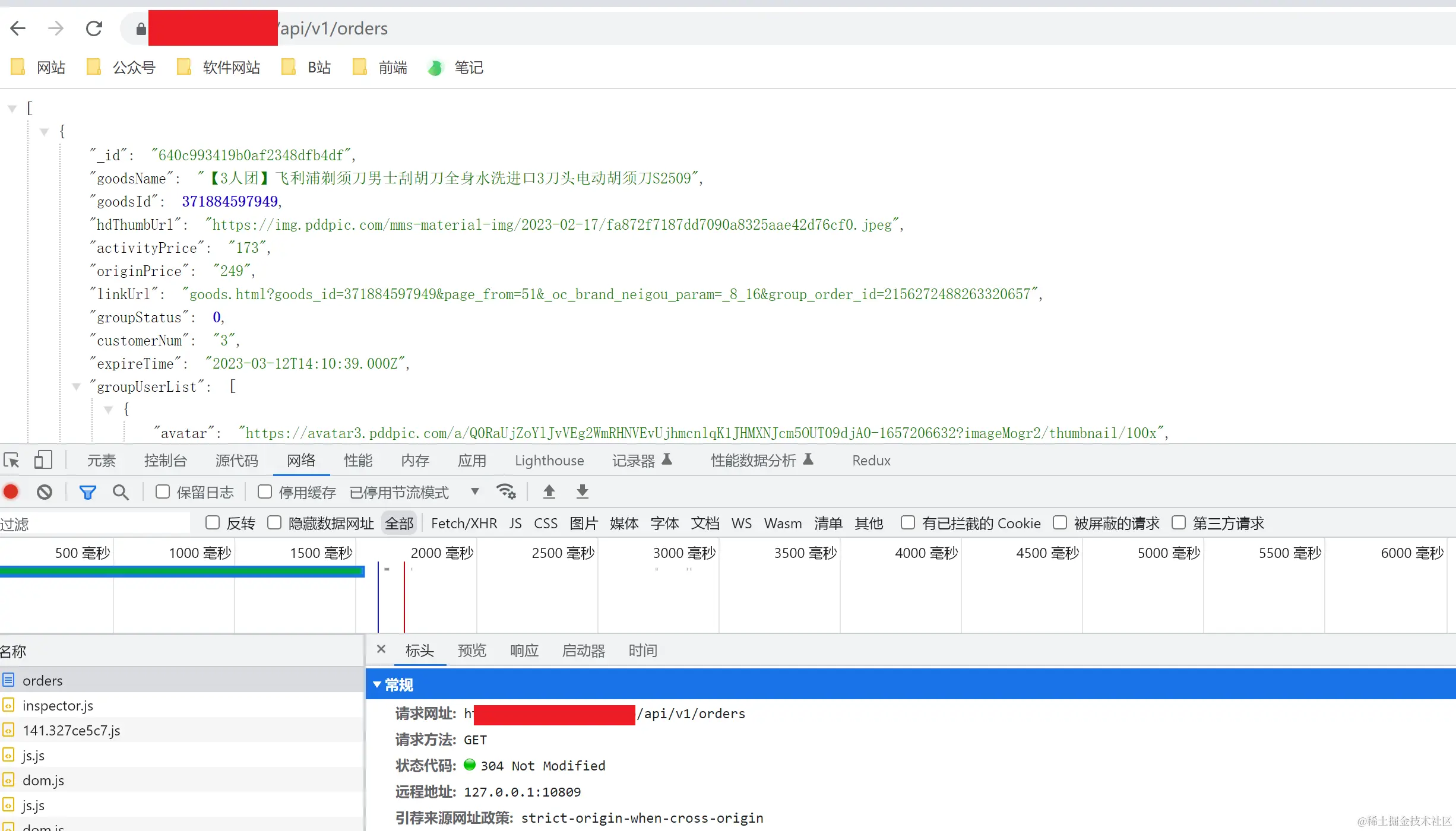1456x831 pixels.
Task: Filter requests by Fetch/XHR
Action: [x=464, y=523]
